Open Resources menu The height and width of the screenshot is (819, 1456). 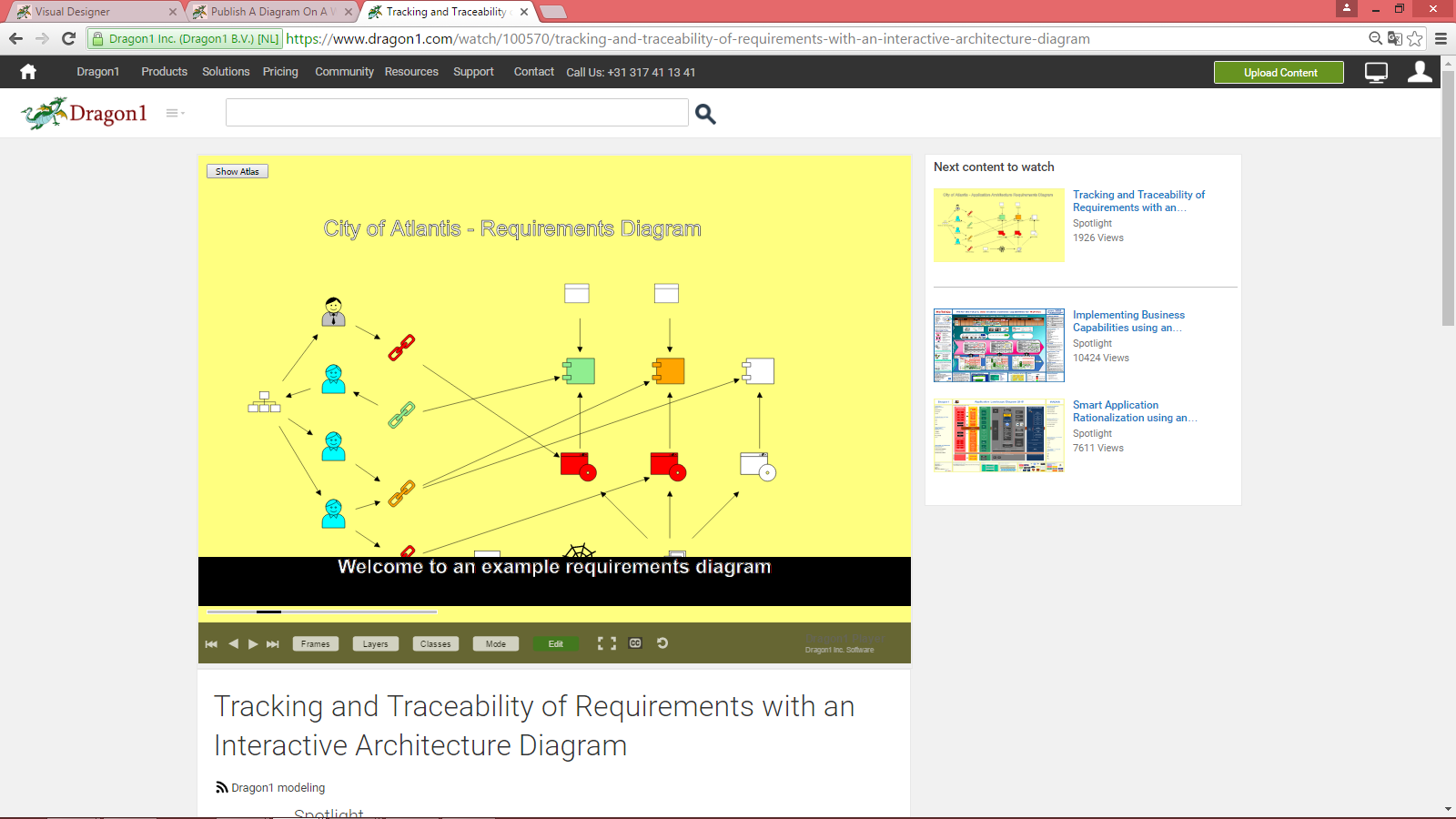[x=411, y=72]
